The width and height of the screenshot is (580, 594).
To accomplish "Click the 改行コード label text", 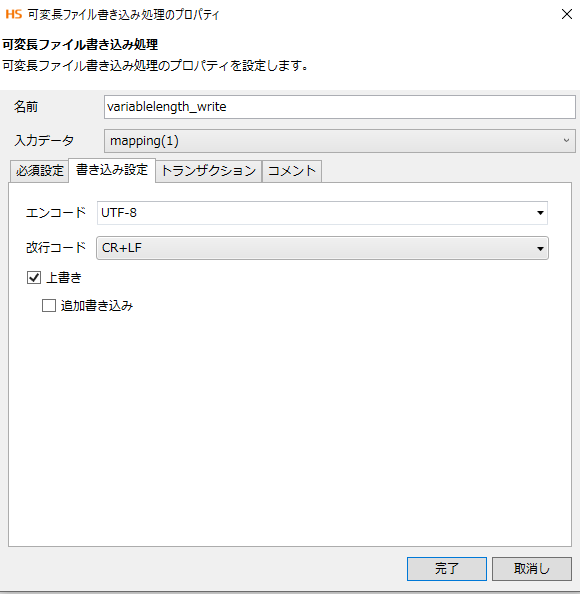I will 56,248.
